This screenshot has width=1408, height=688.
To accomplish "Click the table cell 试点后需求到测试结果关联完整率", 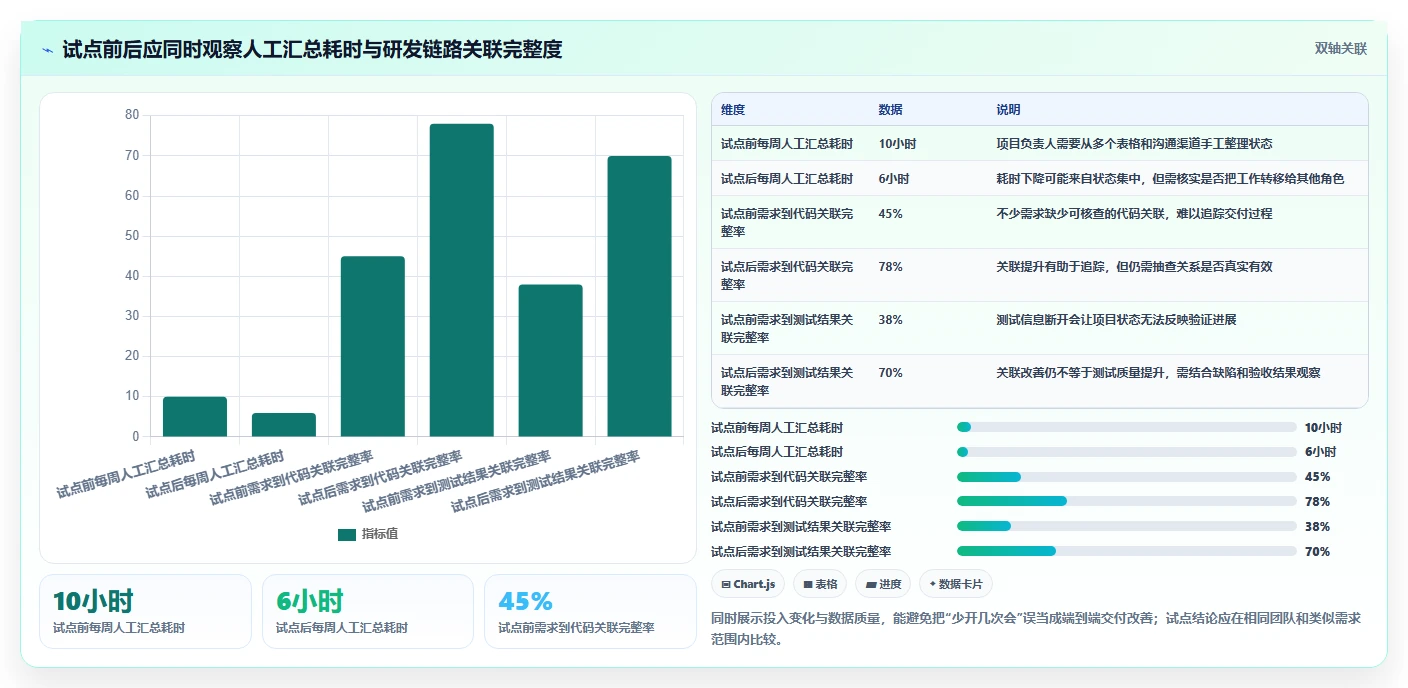I will pos(787,382).
